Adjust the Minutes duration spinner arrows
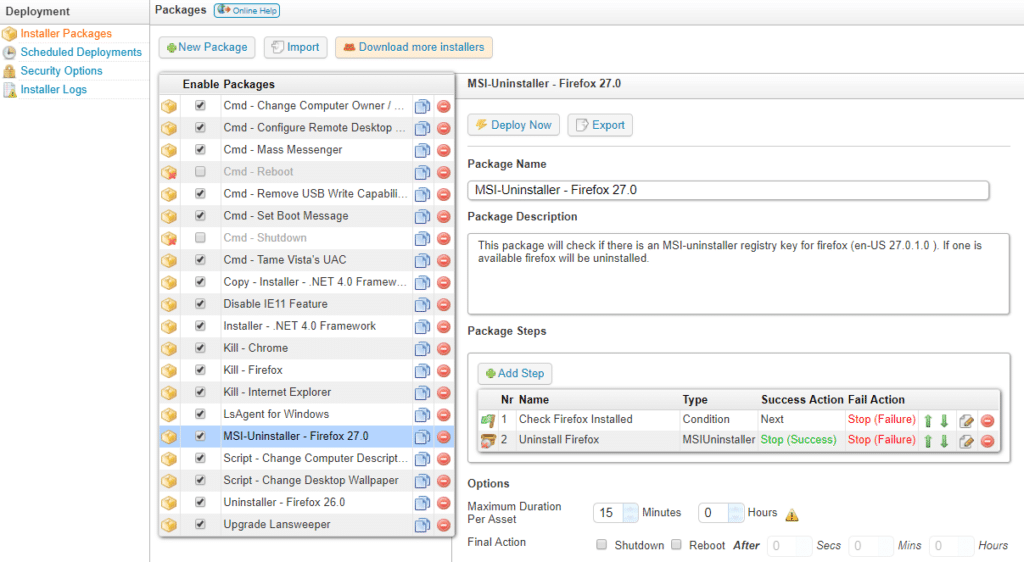The height and width of the screenshot is (562, 1024). click(x=630, y=513)
